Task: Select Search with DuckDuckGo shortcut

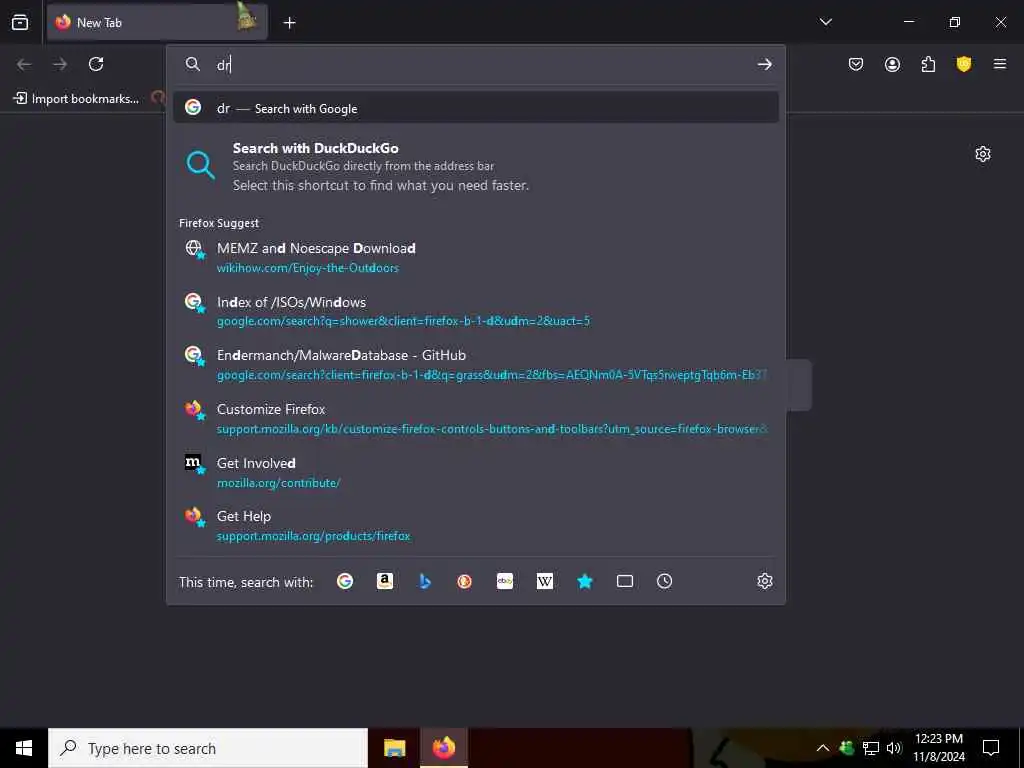Action: (x=476, y=166)
